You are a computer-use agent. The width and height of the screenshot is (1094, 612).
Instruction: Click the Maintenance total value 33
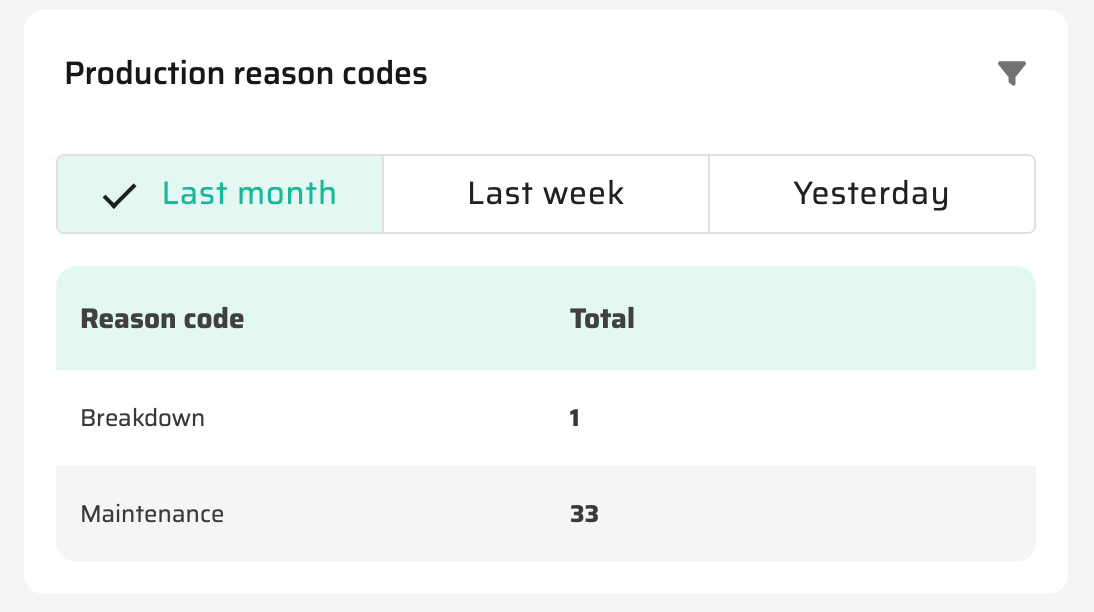coord(584,514)
